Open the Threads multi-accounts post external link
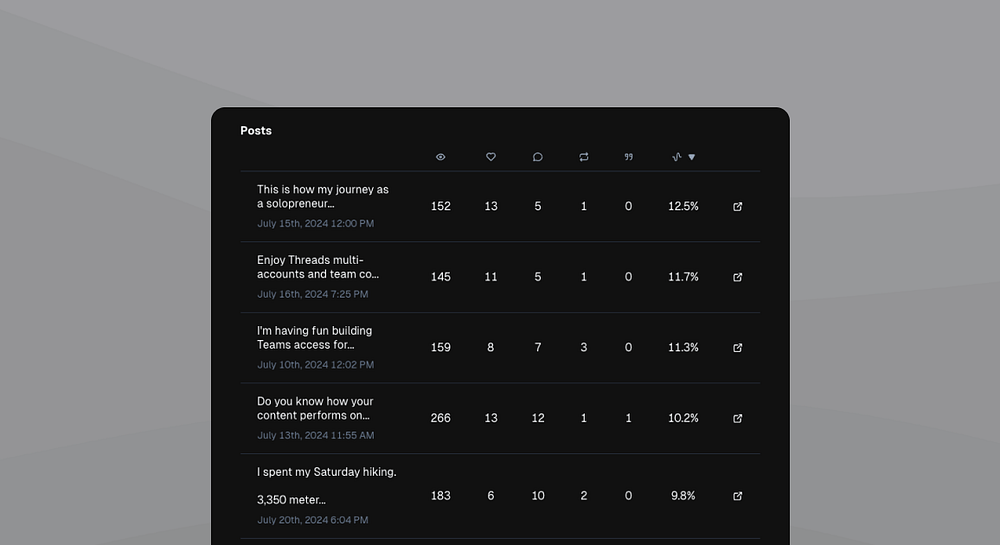 tap(738, 277)
